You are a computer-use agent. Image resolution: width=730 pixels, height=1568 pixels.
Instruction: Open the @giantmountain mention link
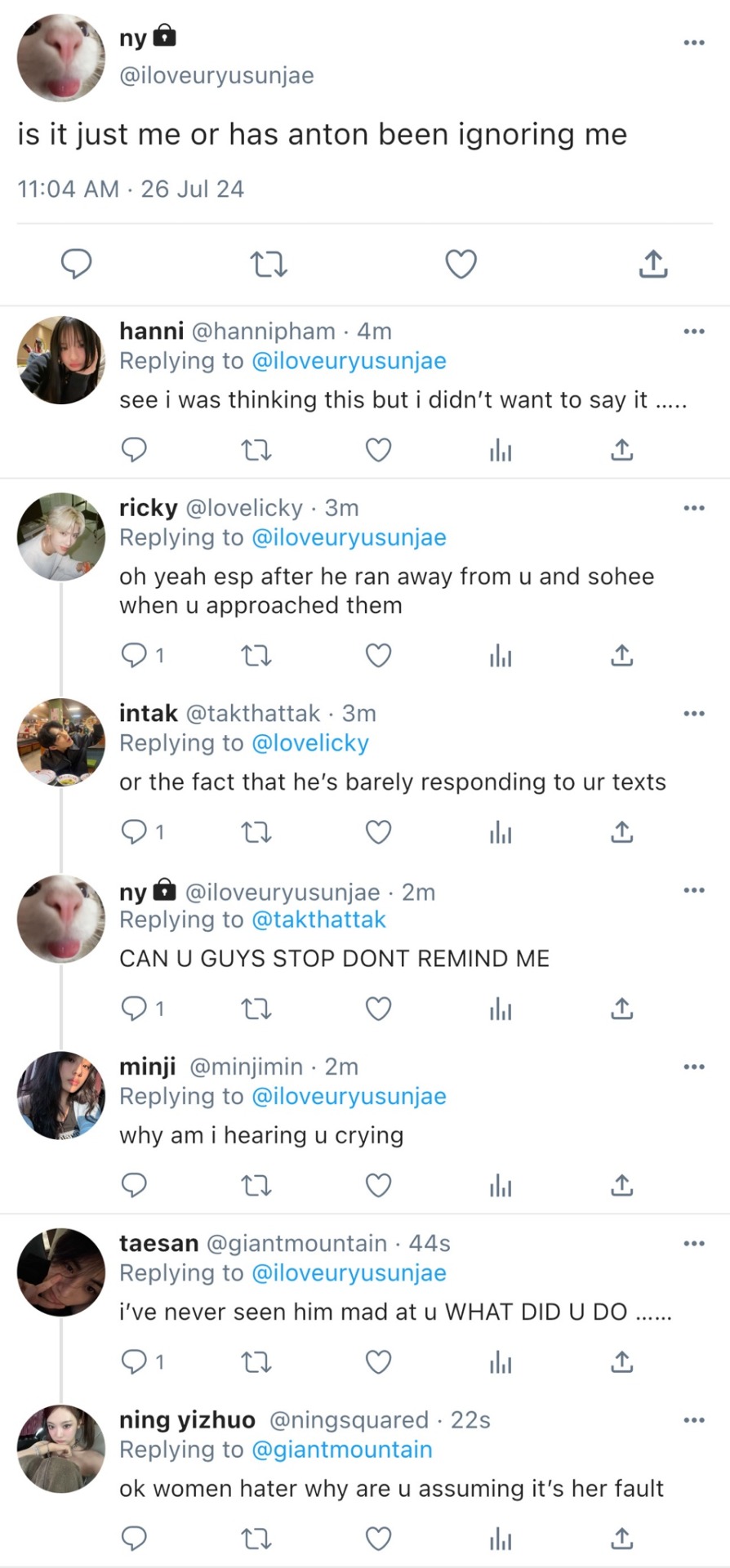(x=342, y=1450)
